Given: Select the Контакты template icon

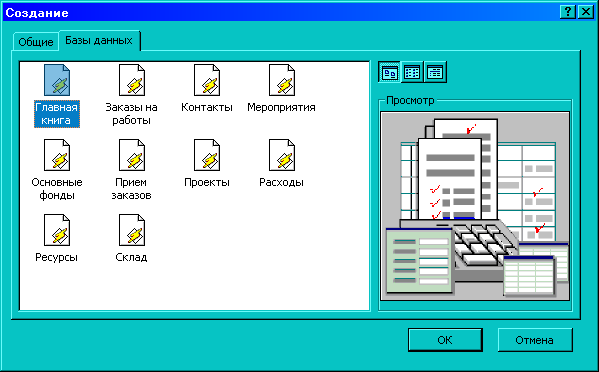Looking at the screenshot, I should (x=207, y=80).
